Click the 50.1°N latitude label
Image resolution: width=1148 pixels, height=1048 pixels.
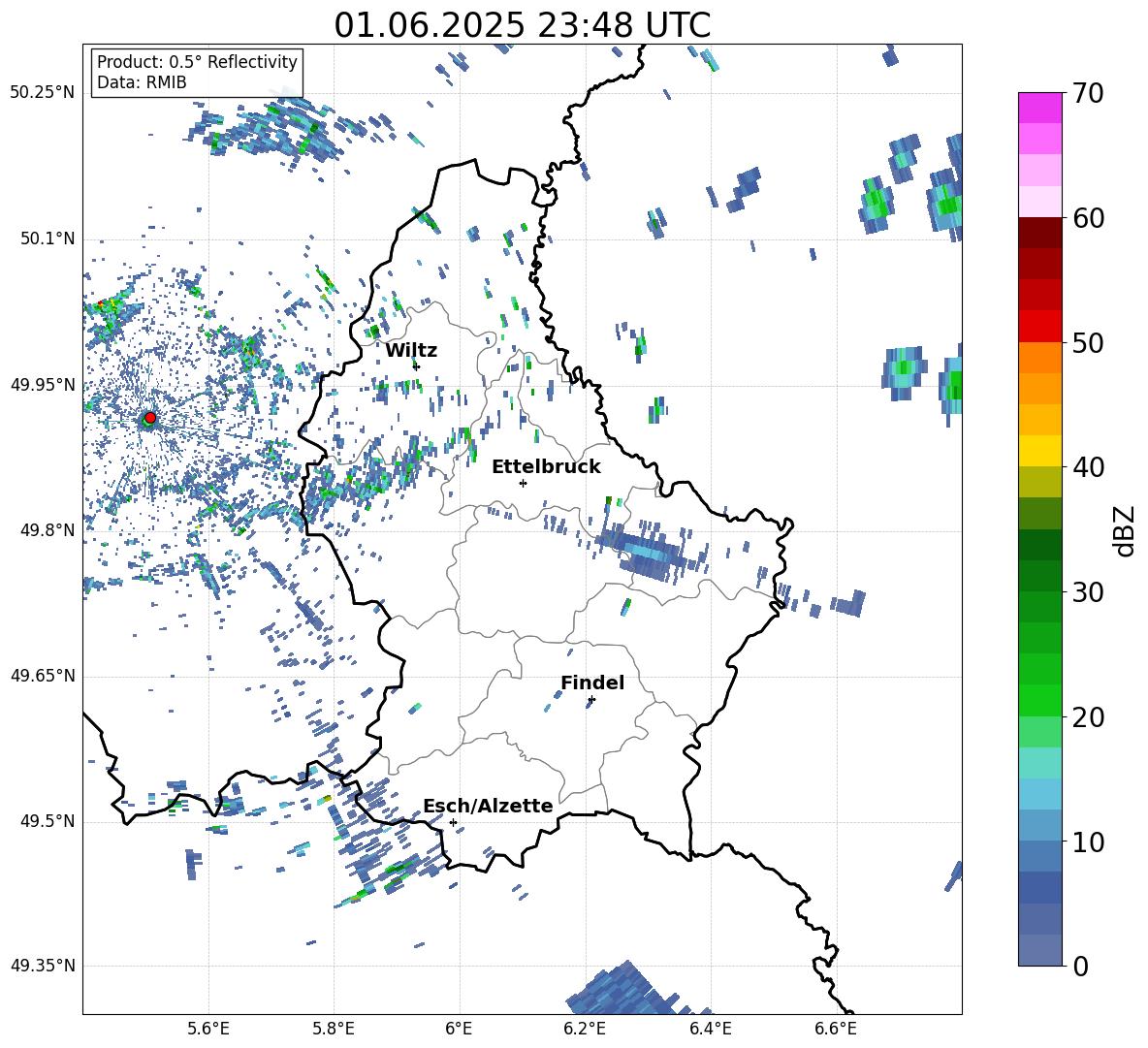coord(48,239)
